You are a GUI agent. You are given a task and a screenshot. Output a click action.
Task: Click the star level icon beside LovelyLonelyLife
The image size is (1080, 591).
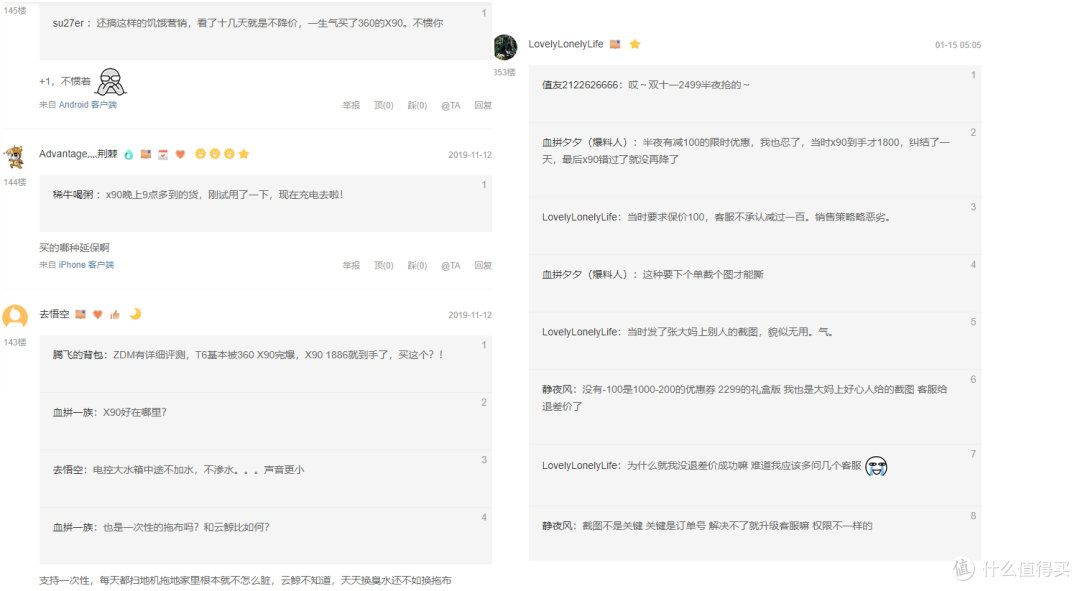pyautogui.click(x=635, y=44)
